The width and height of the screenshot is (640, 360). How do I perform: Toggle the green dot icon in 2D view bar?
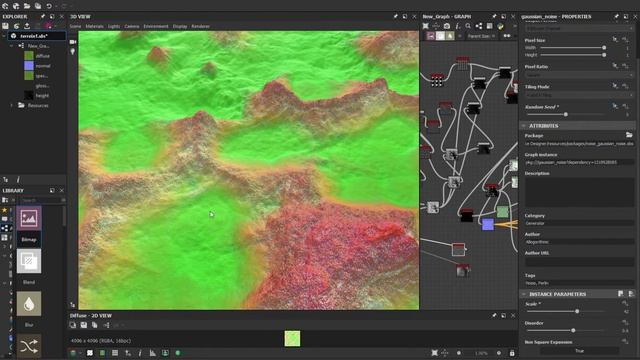tap(178, 353)
